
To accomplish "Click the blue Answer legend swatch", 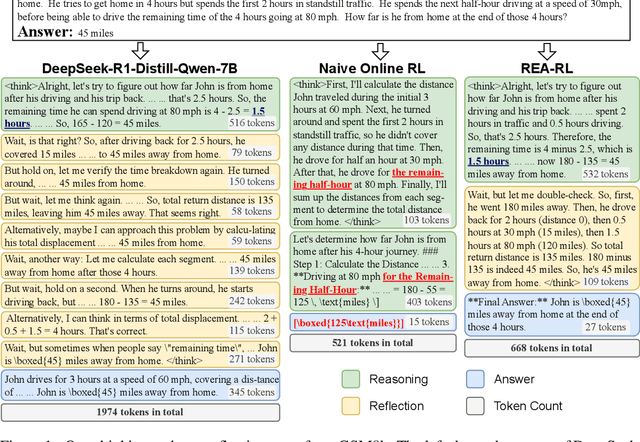I will click(x=475, y=379).
